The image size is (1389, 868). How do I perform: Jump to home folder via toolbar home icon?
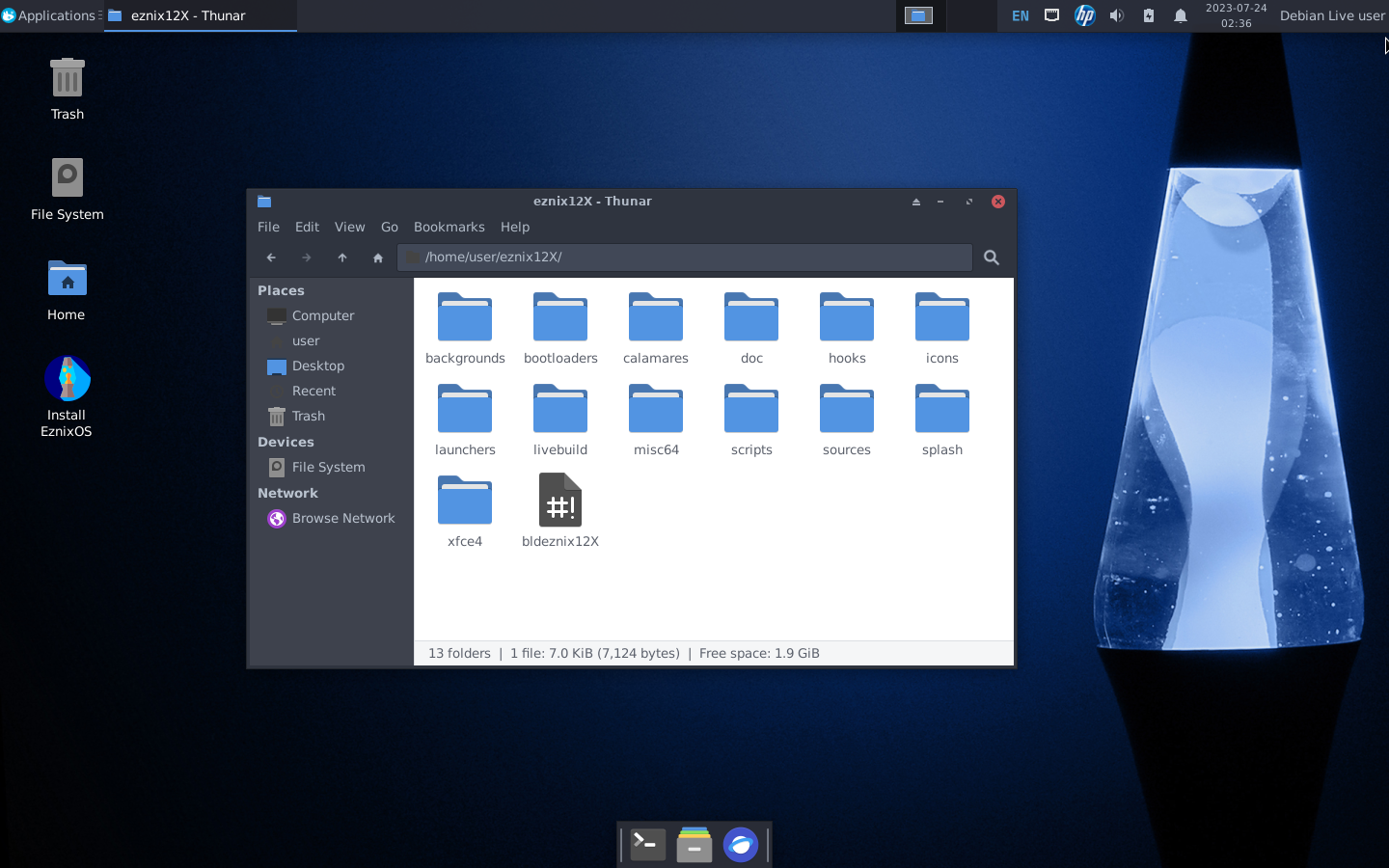378,258
